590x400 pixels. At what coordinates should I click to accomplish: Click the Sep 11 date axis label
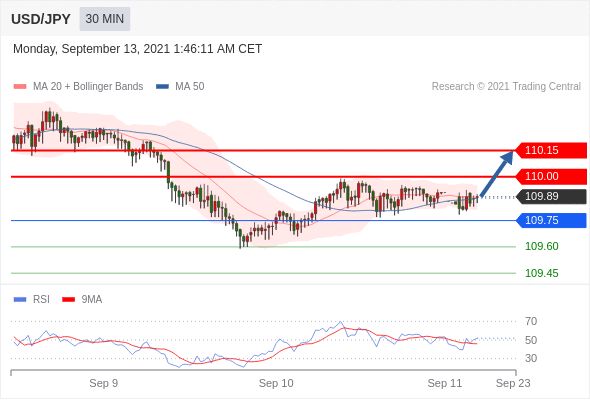[x=444, y=383]
